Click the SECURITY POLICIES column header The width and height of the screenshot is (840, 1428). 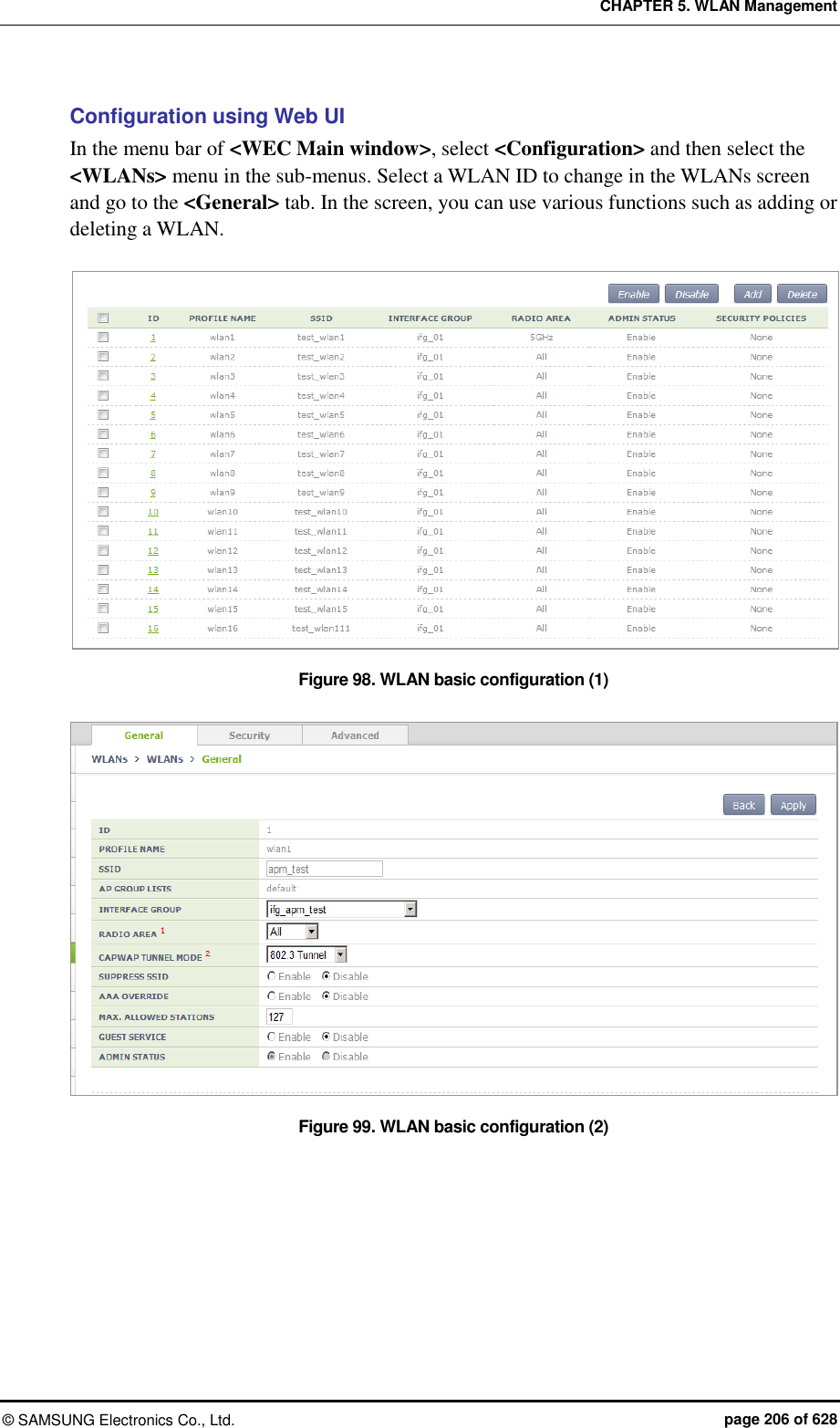762,318
